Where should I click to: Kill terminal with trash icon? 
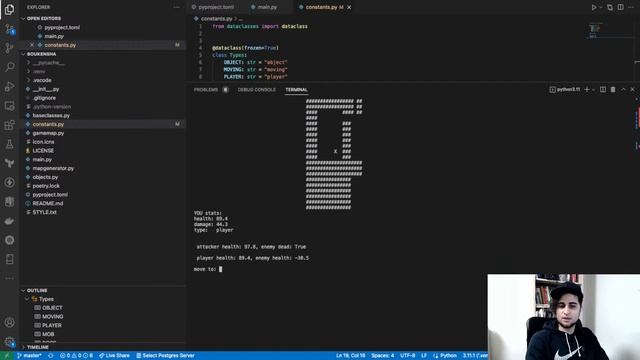point(613,89)
